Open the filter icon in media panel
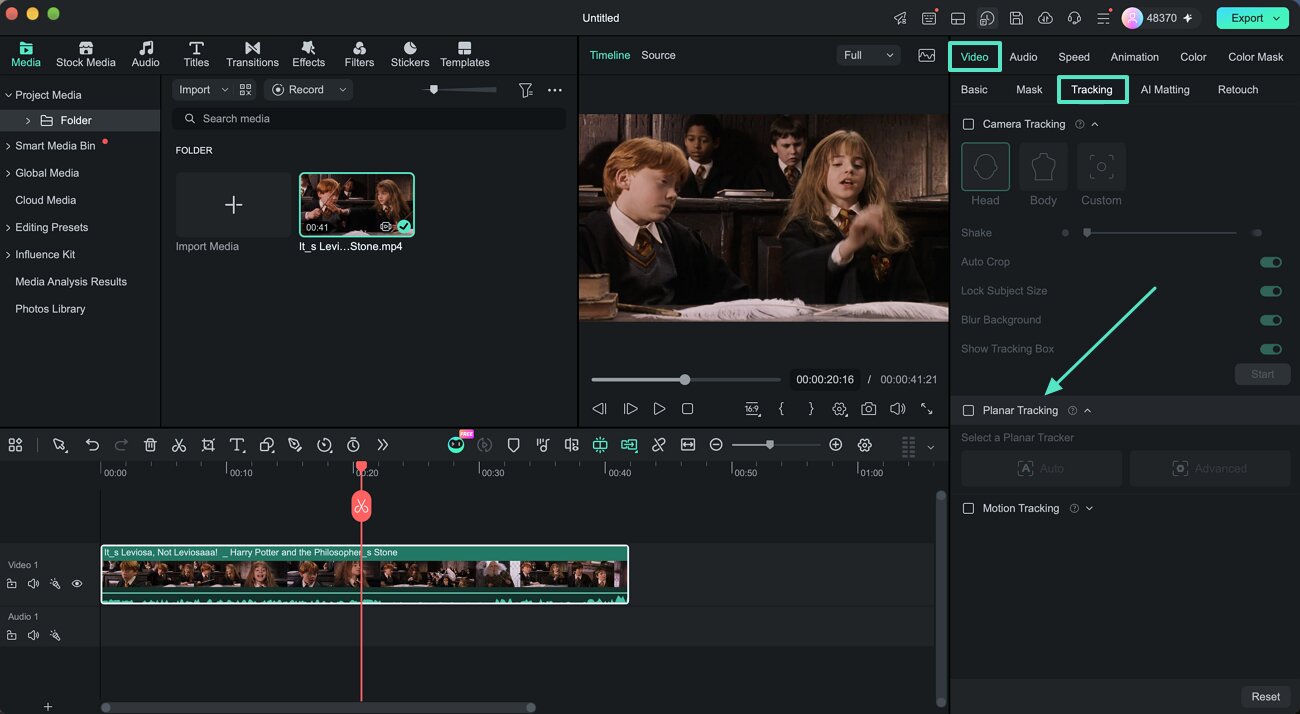Screen dimensions: 1300x714 pyautogui.click(x=526, y=90)
